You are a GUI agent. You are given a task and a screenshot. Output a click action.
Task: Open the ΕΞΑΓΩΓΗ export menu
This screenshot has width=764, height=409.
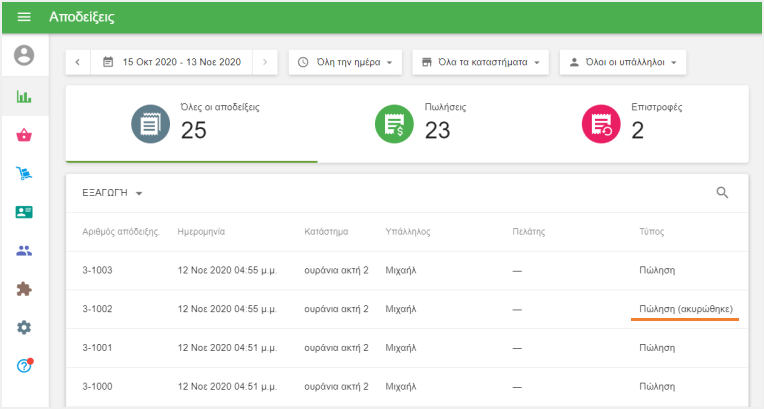(x=112, y=193)
